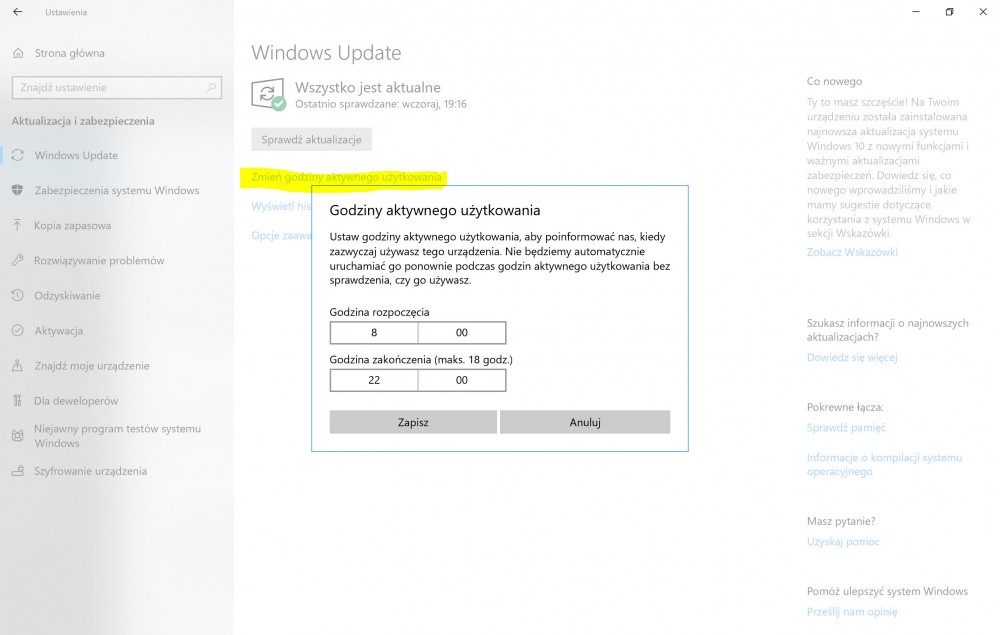The image size is (1000, 635).
Task: Click the Windows Update sync icon in sidebar
Action: coord(18,155)
